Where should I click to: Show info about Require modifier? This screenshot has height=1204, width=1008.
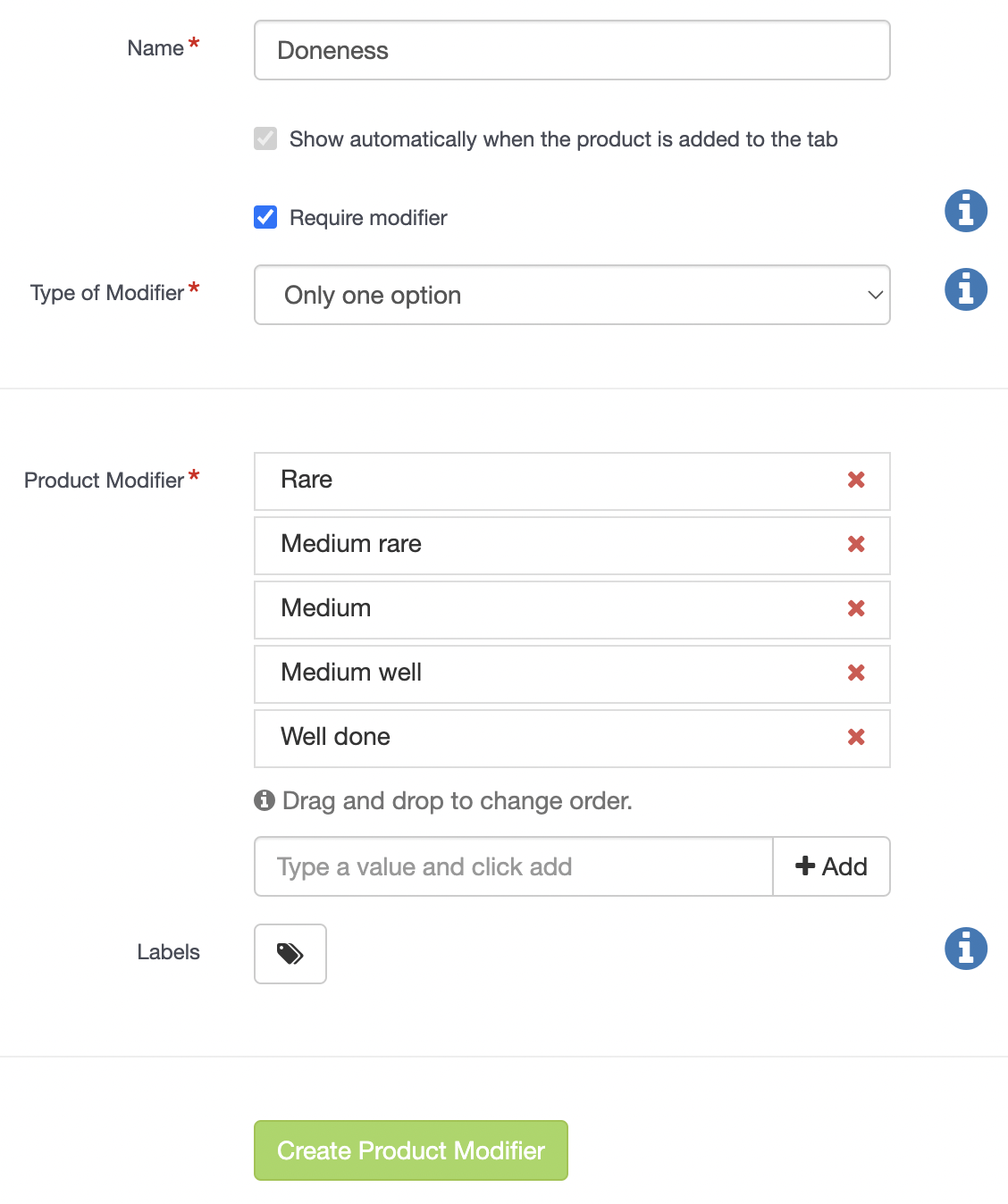pyautogui.click(x=966, y=211)
